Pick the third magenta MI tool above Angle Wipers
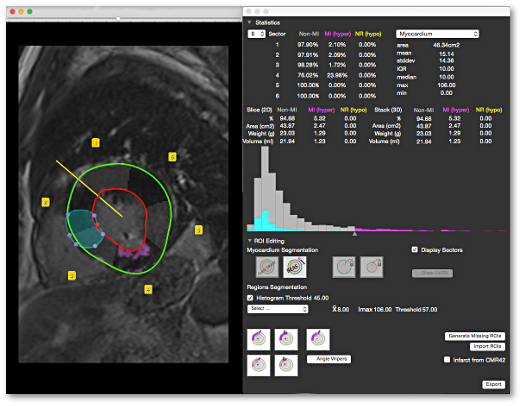Screen dimensions: 522x406 tap(318, 339)
